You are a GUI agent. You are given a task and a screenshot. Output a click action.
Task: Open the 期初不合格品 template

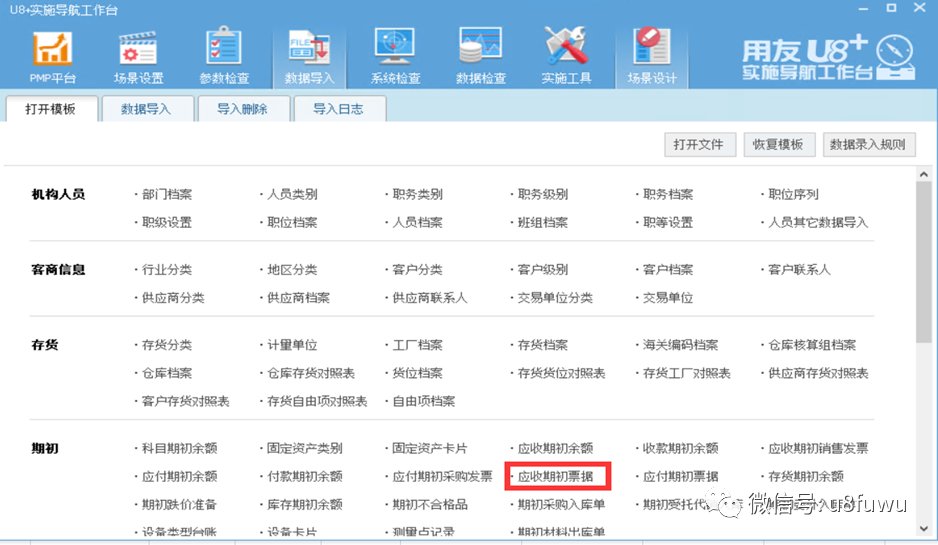[x=430, y=505]
